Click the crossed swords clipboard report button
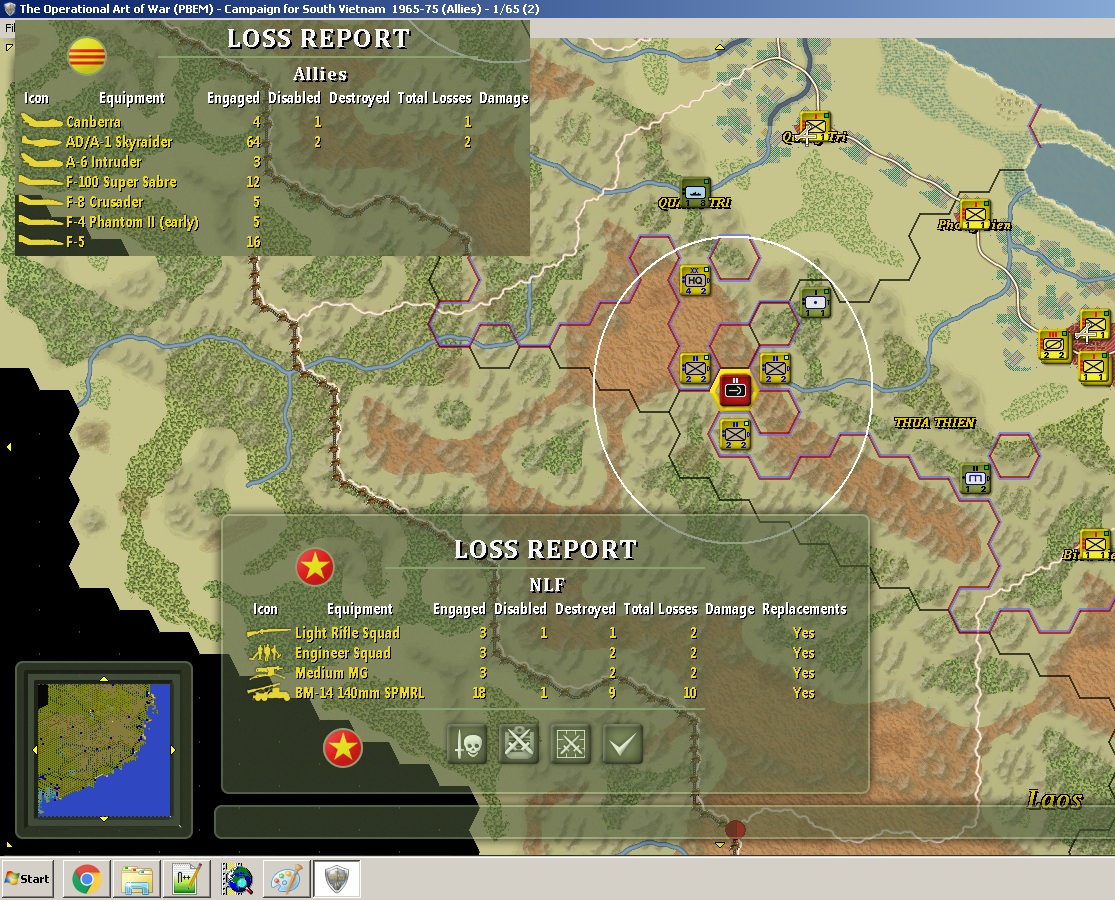 [518, 744]
